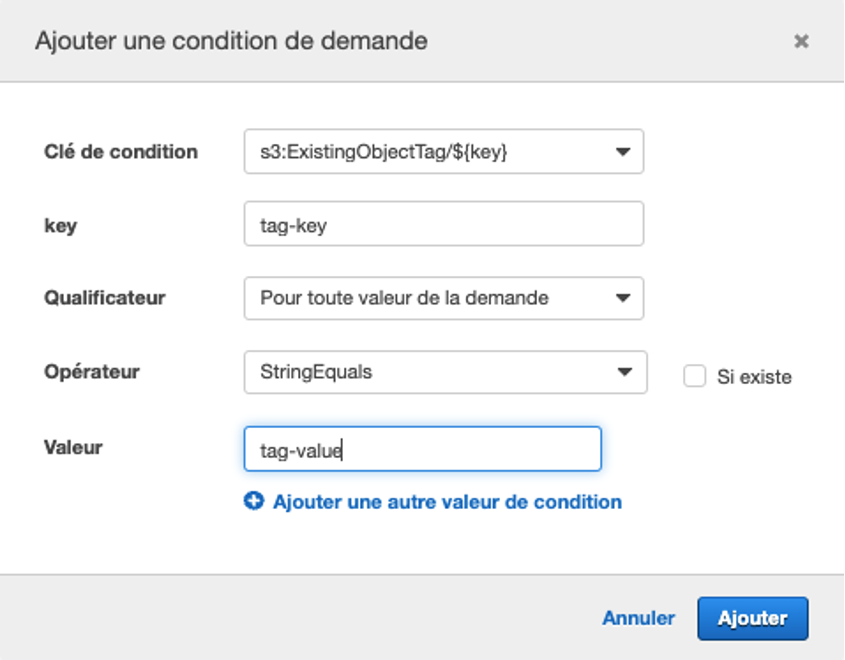Click the StringEquals caret arrow icon
This screenshot has height=660, width=845.
click(625, 372)
